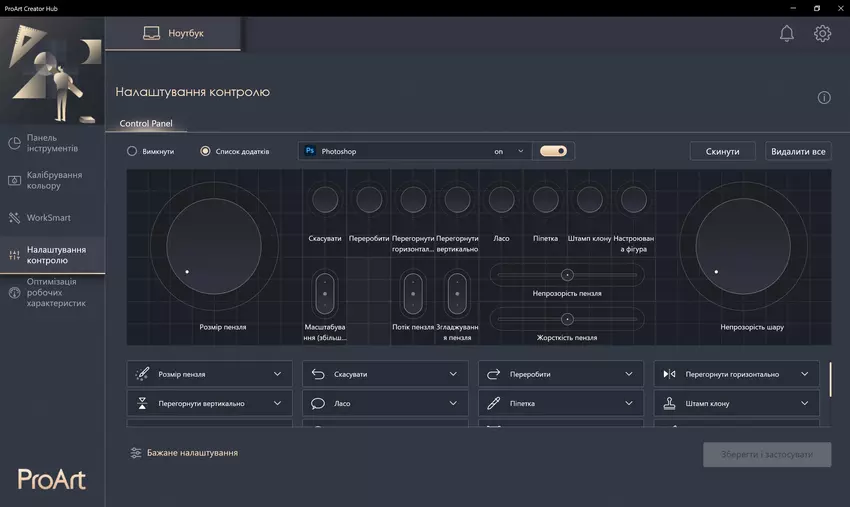Click the Калібрування кольору sidebar icon

pyautogui.click(x=14, y=180)
